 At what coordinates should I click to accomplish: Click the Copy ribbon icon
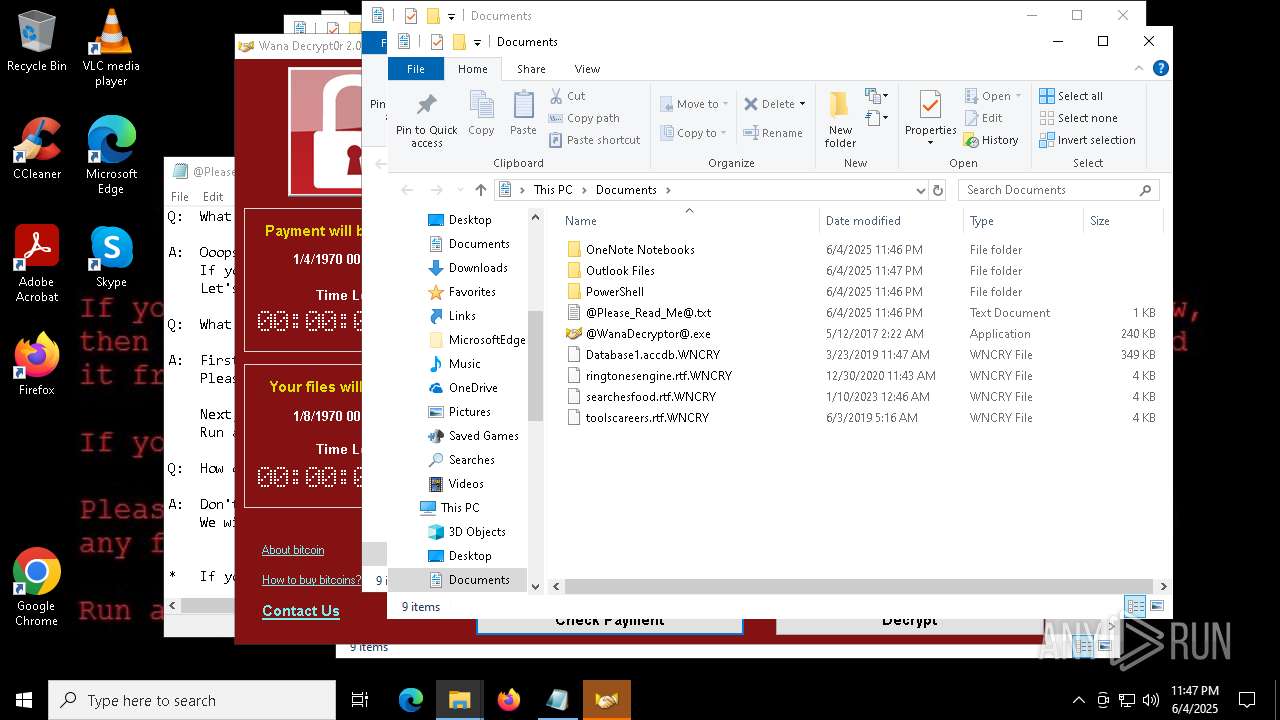click(481, 113)
